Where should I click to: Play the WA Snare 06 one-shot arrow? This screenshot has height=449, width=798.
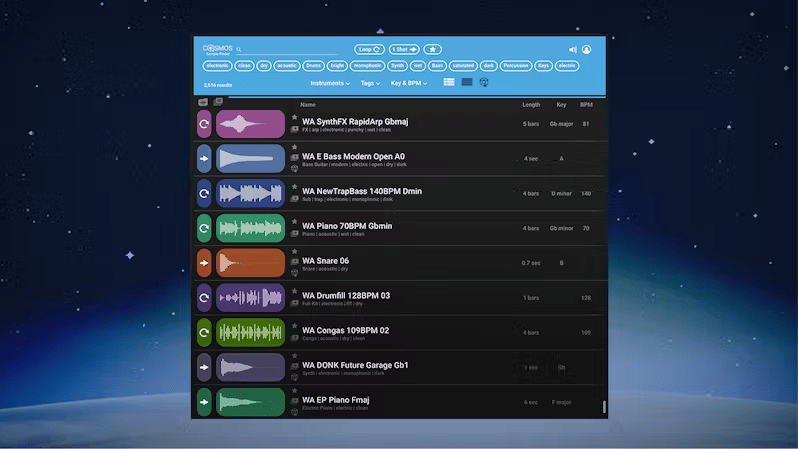204,263
